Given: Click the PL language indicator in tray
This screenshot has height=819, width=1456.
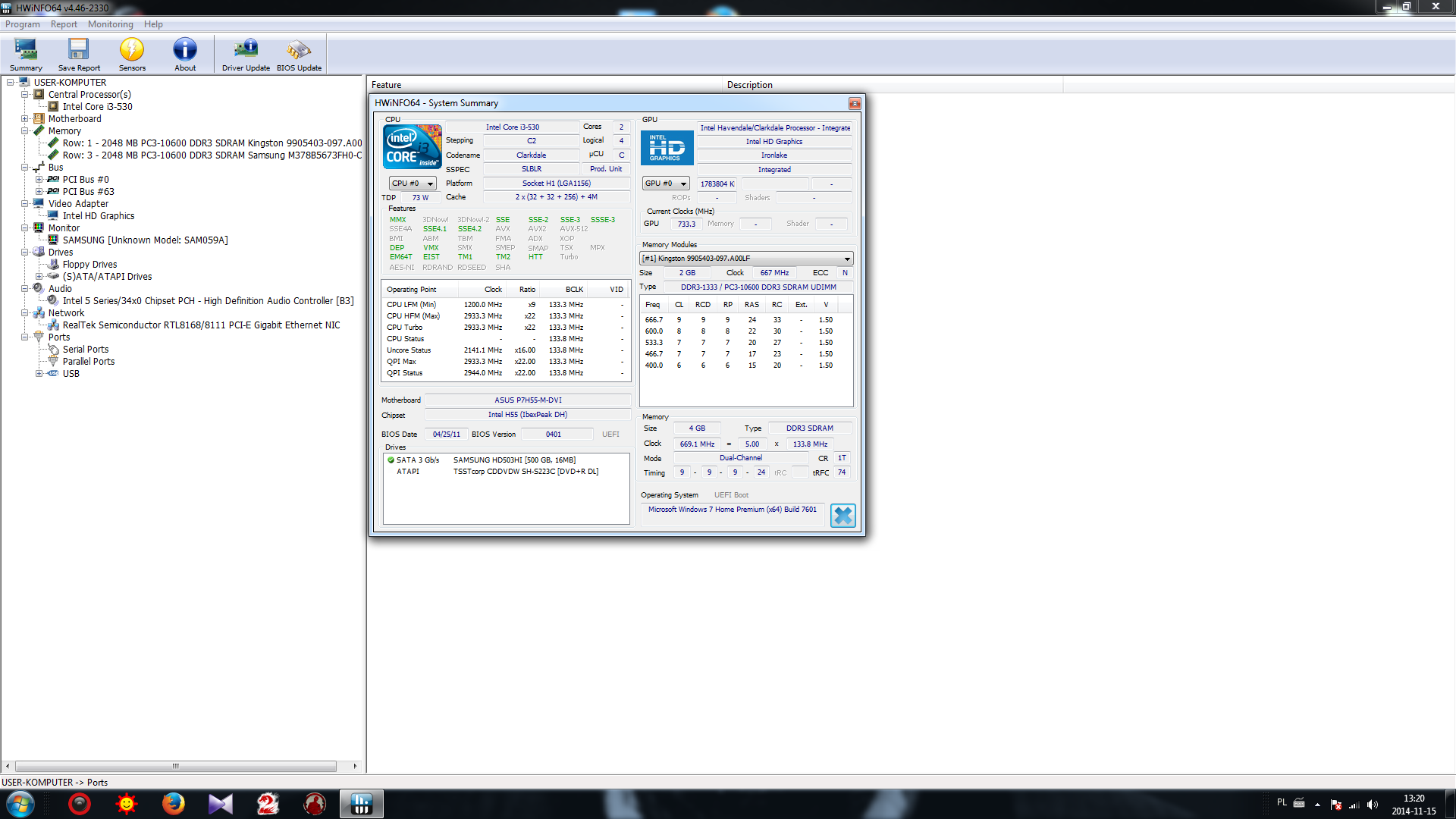Looking at the screenshot, I should (1282, 802).
